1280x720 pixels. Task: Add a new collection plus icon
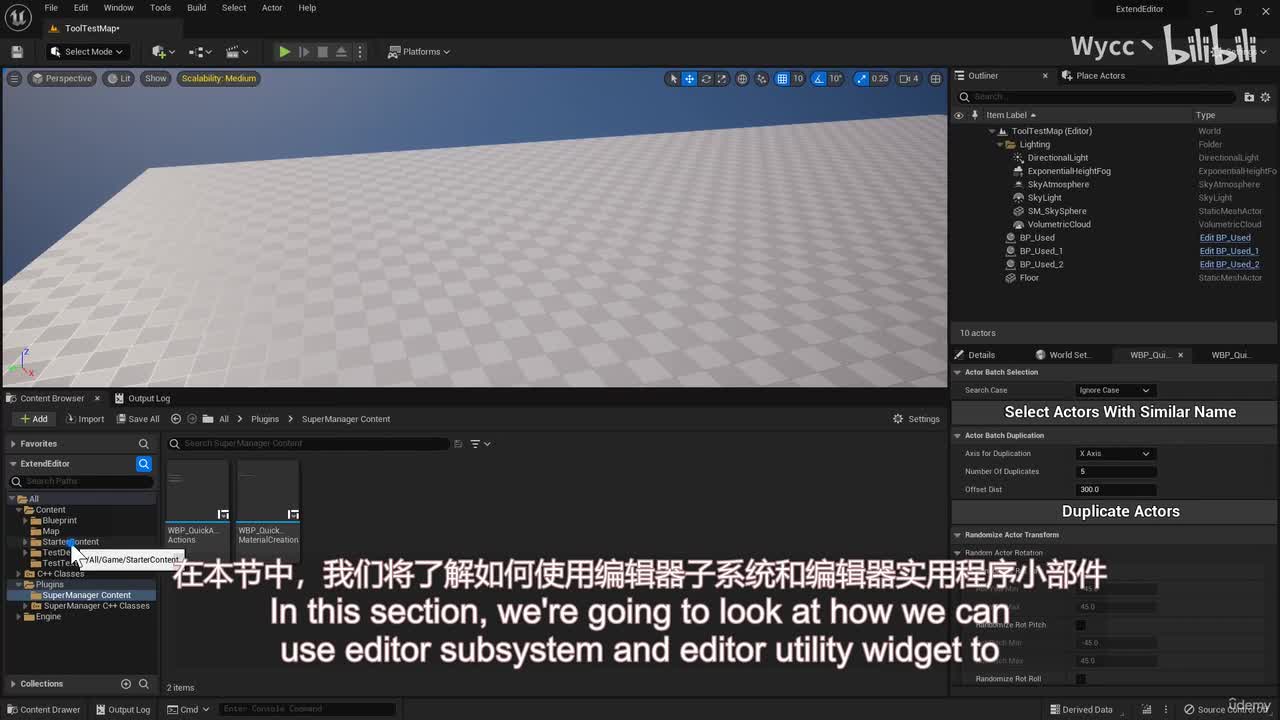point(126,684)
